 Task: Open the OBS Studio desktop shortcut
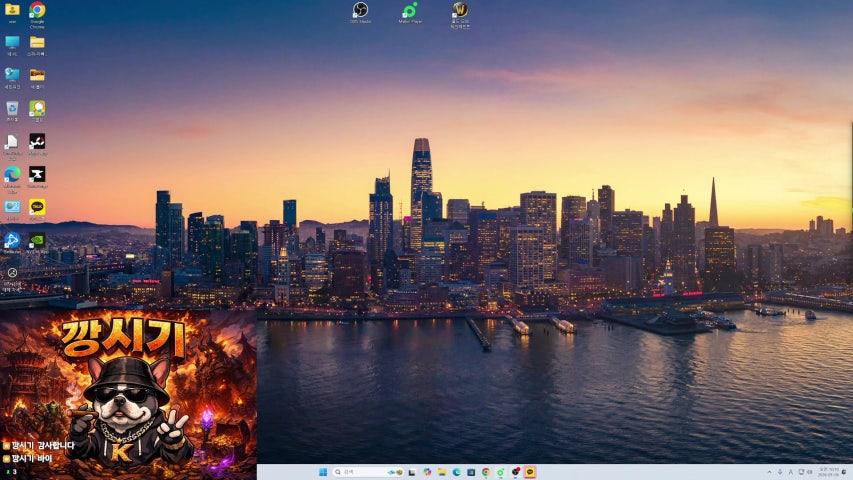point(360,10)
